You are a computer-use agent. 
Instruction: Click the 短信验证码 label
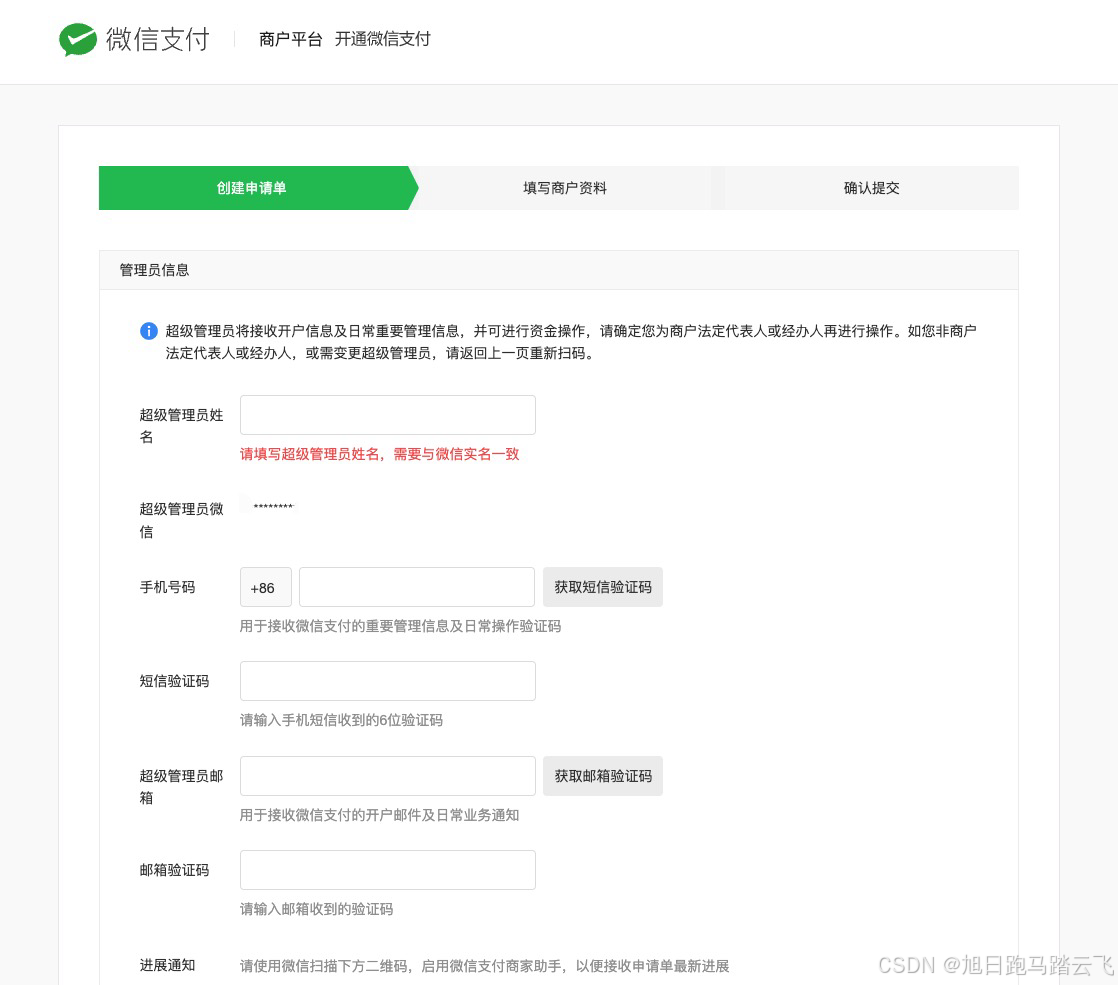(175, 681)
